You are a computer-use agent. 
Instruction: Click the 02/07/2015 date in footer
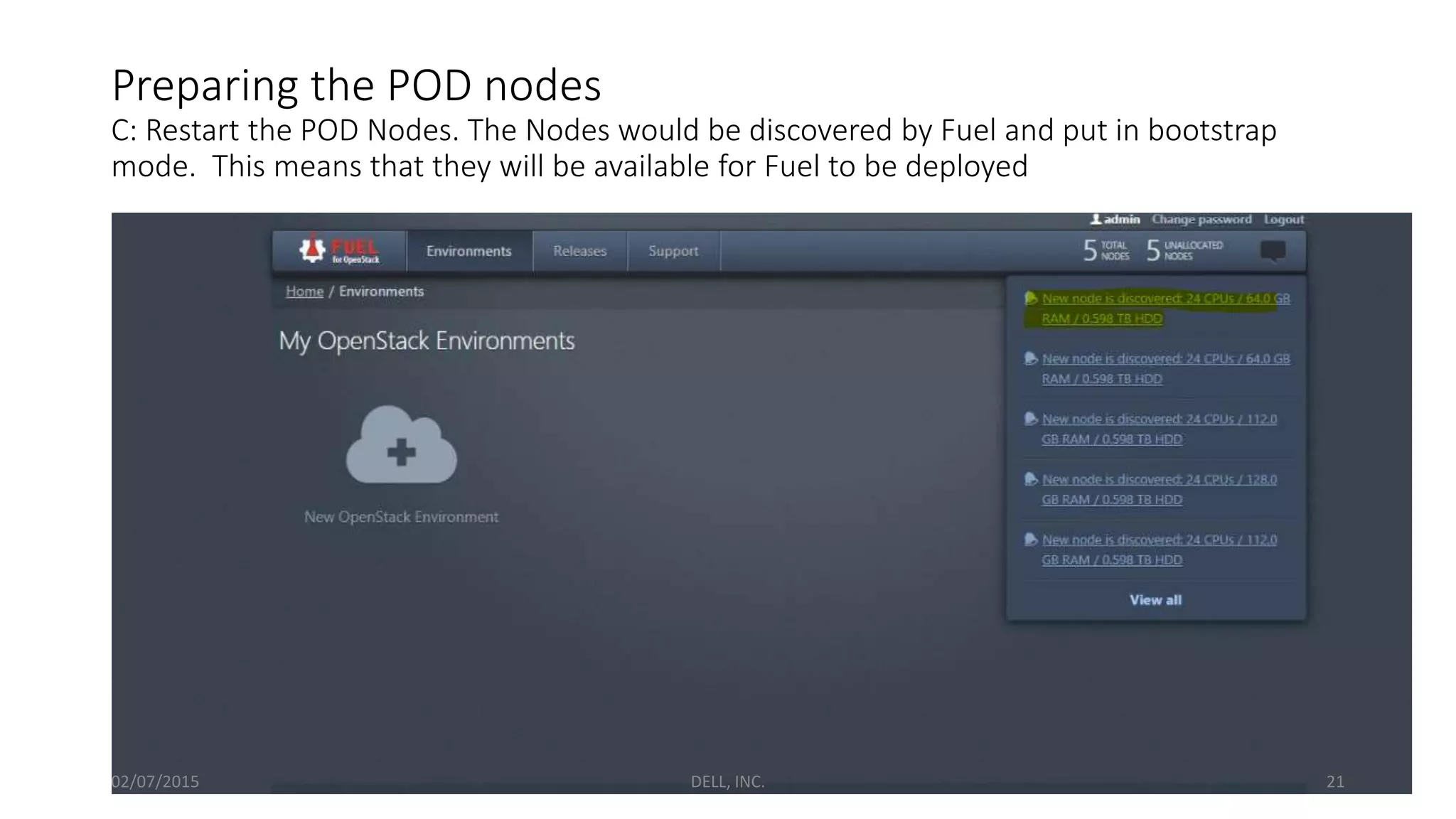click(156, 782)
